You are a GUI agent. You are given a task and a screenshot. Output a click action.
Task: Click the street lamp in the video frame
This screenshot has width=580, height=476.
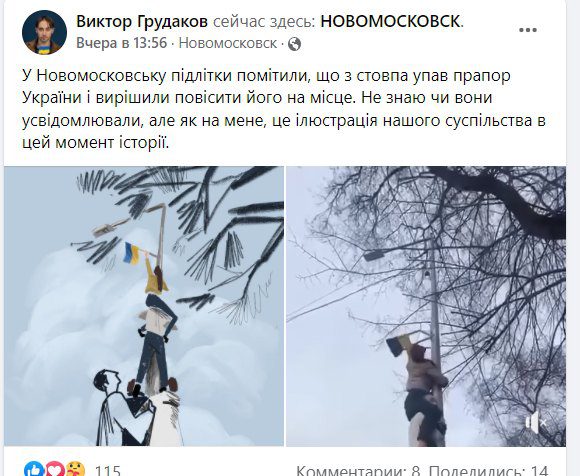click(375, 255)
